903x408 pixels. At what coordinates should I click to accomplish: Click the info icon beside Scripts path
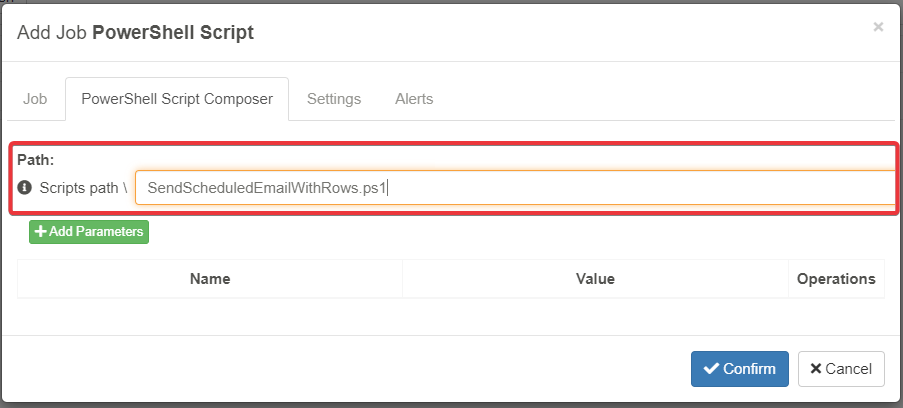25,187
